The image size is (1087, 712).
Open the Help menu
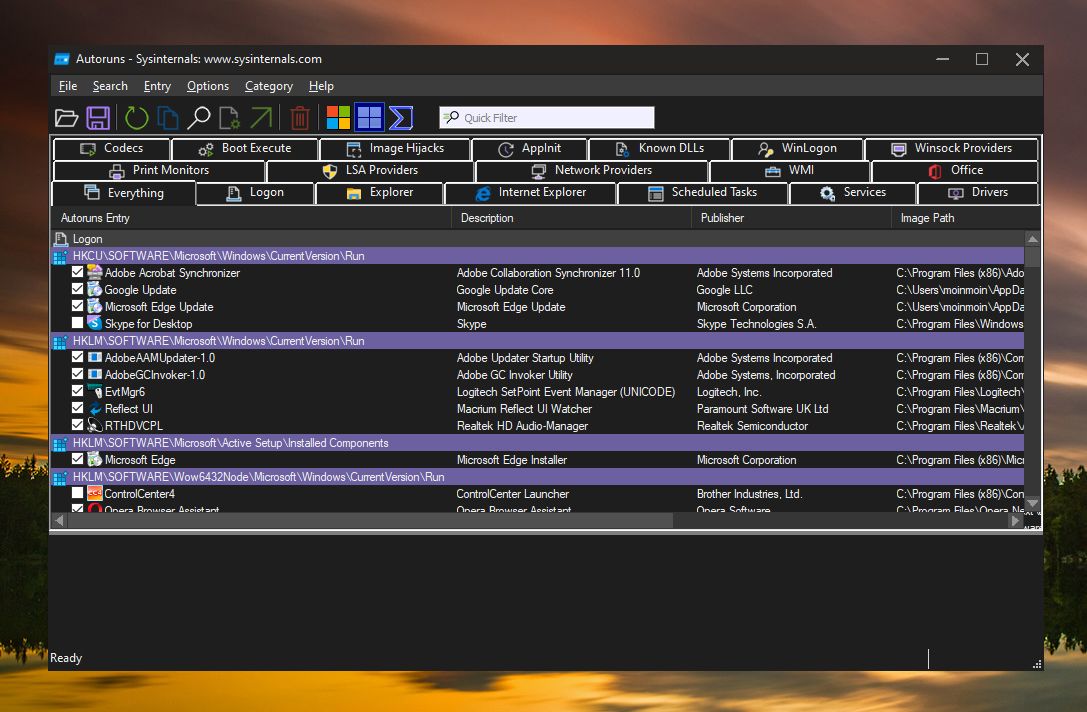(322, 86)
